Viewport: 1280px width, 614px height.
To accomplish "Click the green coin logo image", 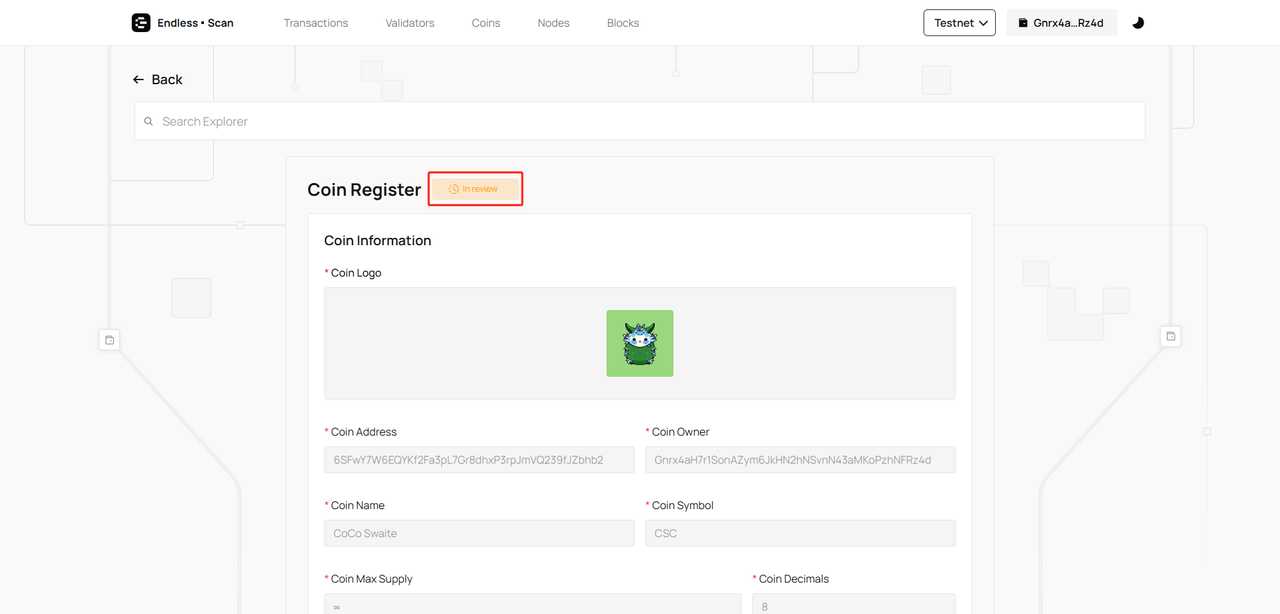I will pyautogui.click(x=640, y=343).
